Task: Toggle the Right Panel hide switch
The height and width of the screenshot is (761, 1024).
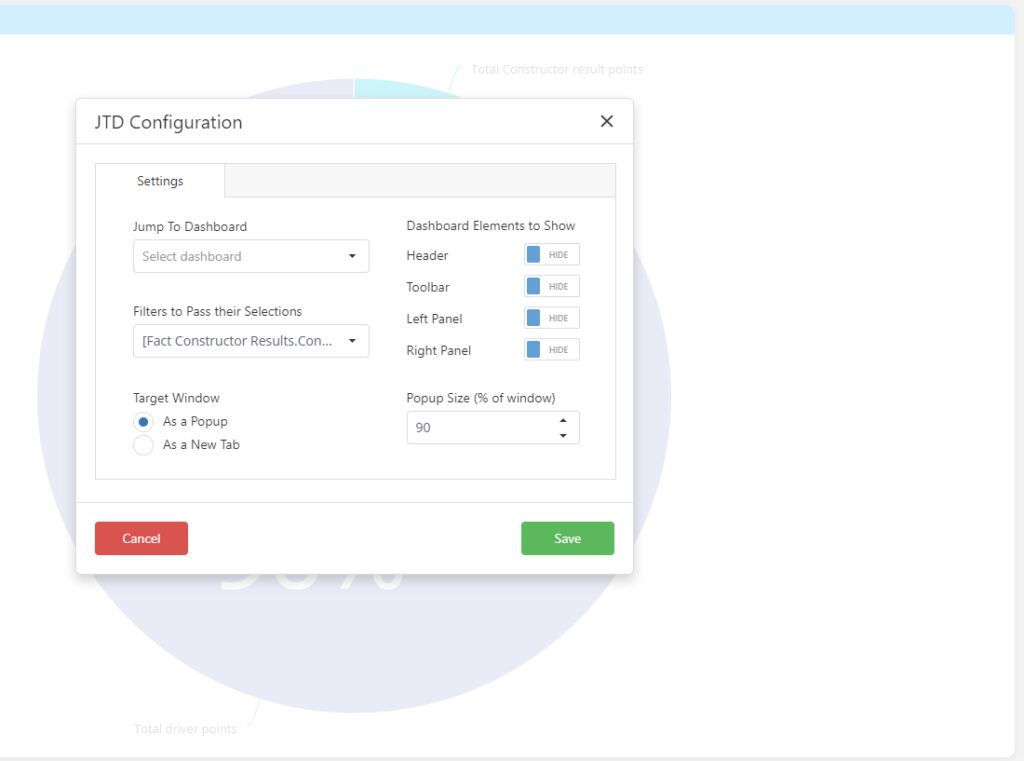Action: coord(551,349)
